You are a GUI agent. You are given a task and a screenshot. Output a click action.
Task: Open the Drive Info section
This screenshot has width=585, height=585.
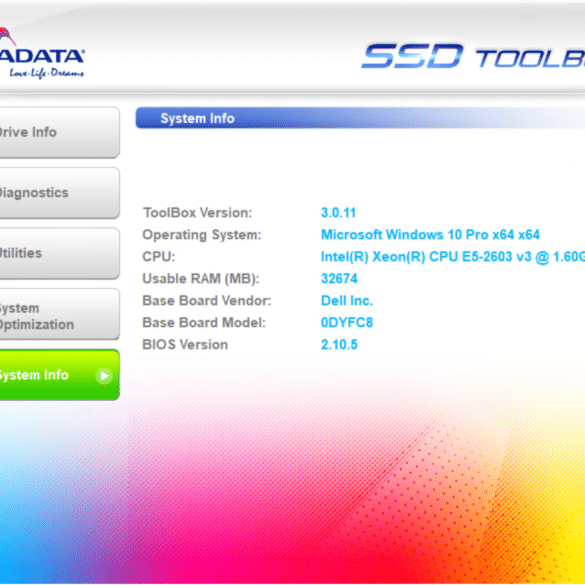(59, 132)
